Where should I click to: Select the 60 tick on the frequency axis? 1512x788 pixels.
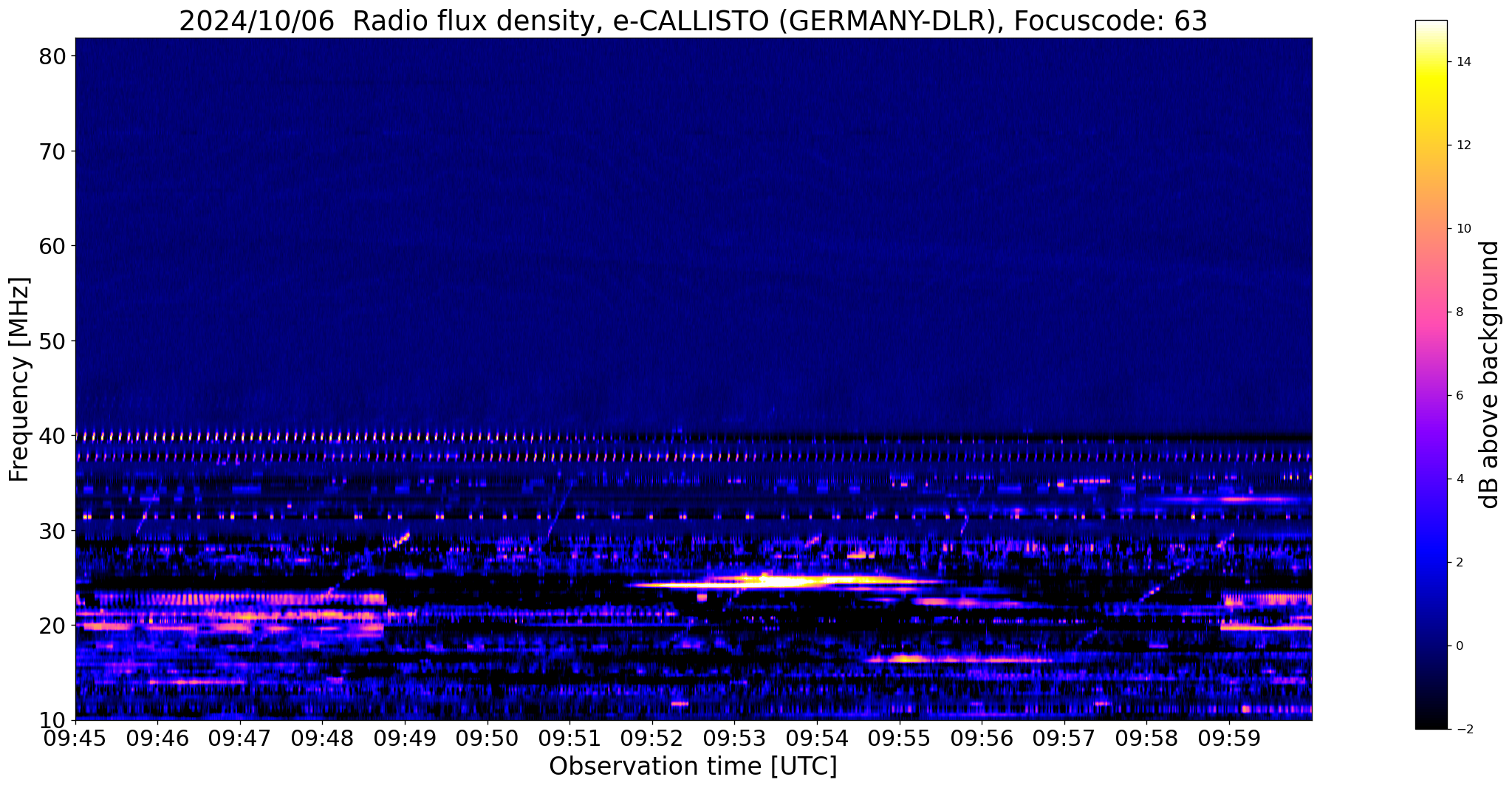52,246
